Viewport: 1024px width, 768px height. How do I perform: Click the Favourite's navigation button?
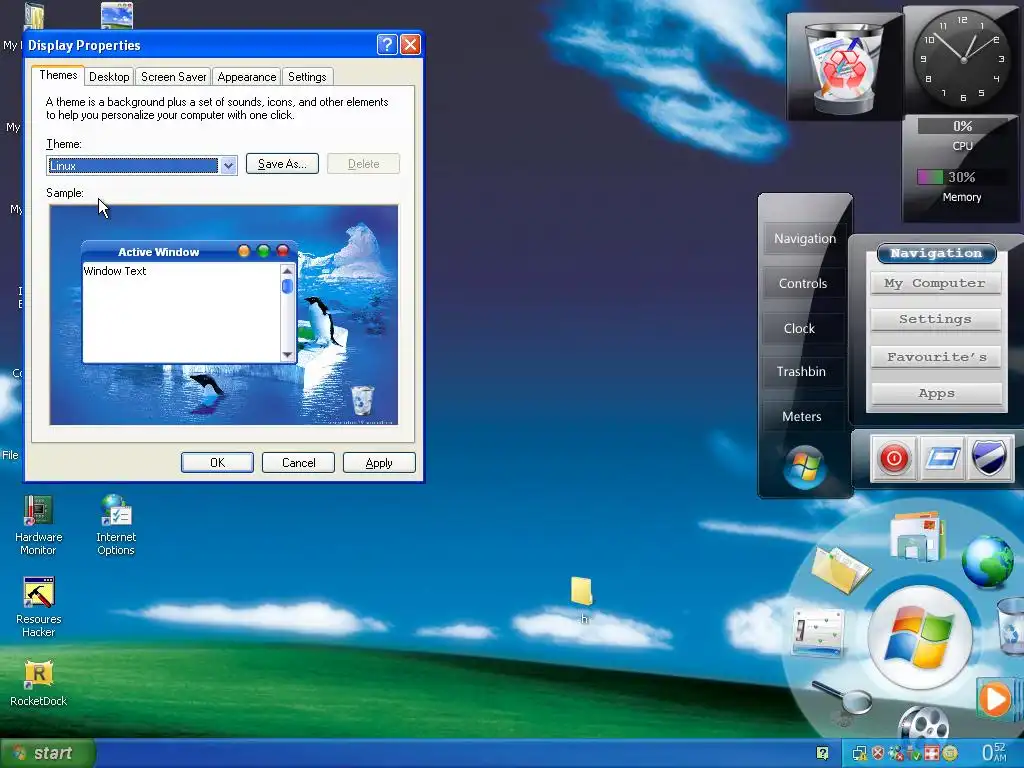point(935,357)
